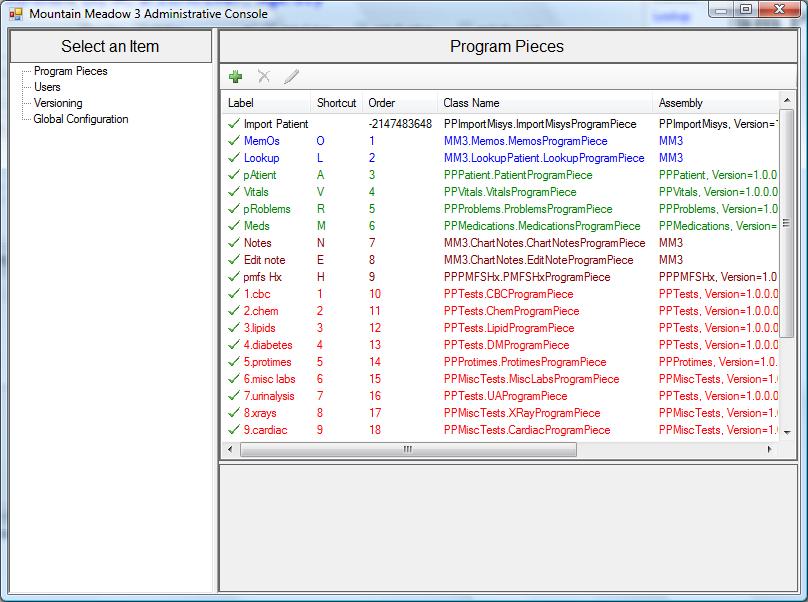Click the shortcut letter N cell

(x=321, y=243)
